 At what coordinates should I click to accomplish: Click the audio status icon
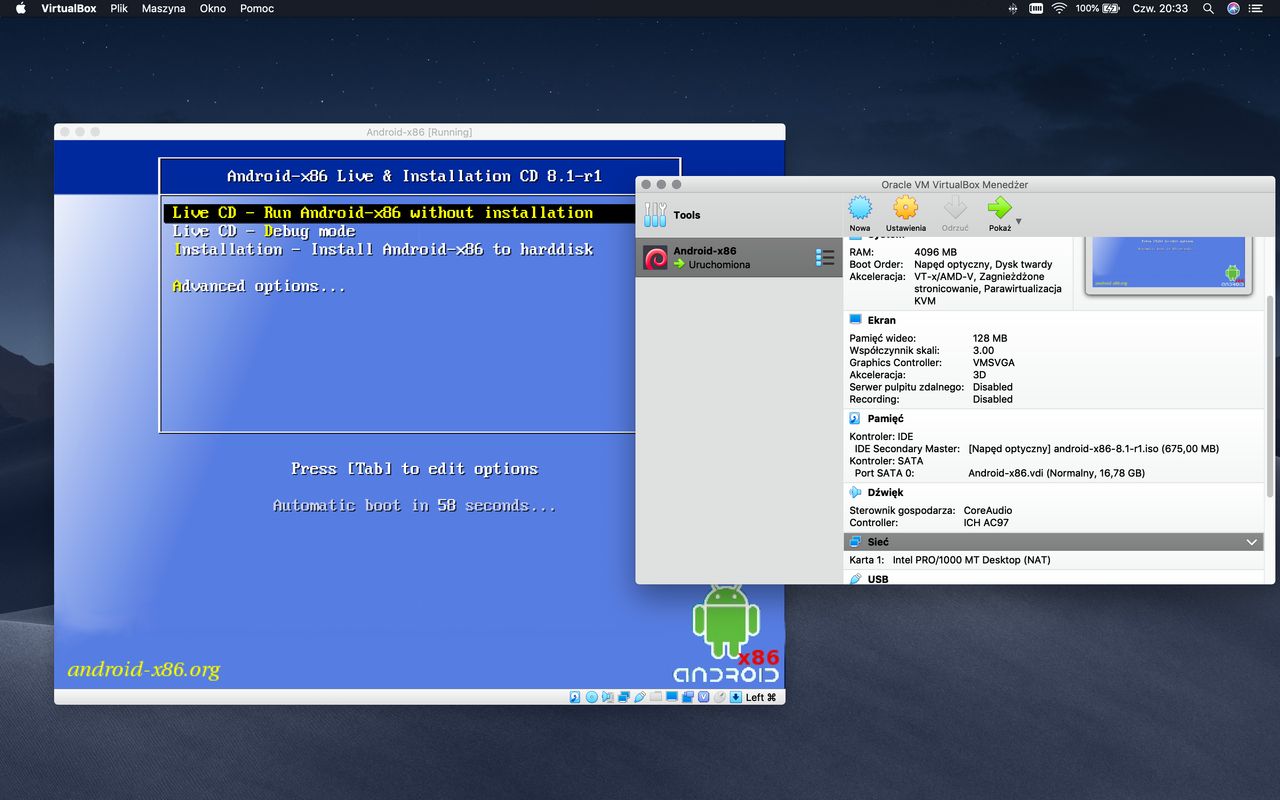(x=608, y=697)
